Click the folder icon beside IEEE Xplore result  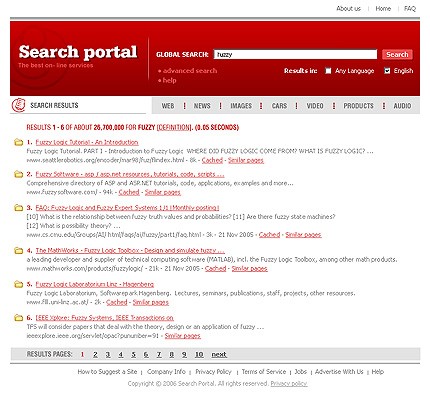pos(19,318)
